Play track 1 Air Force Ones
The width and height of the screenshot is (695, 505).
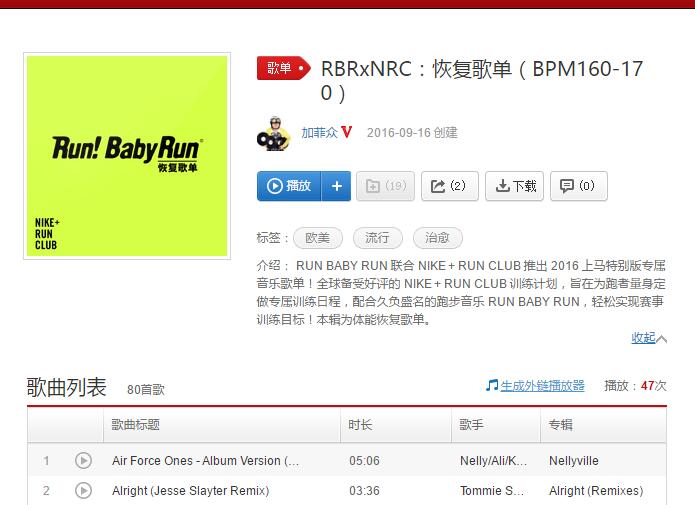pyautogui.click(x=83, y=461)
